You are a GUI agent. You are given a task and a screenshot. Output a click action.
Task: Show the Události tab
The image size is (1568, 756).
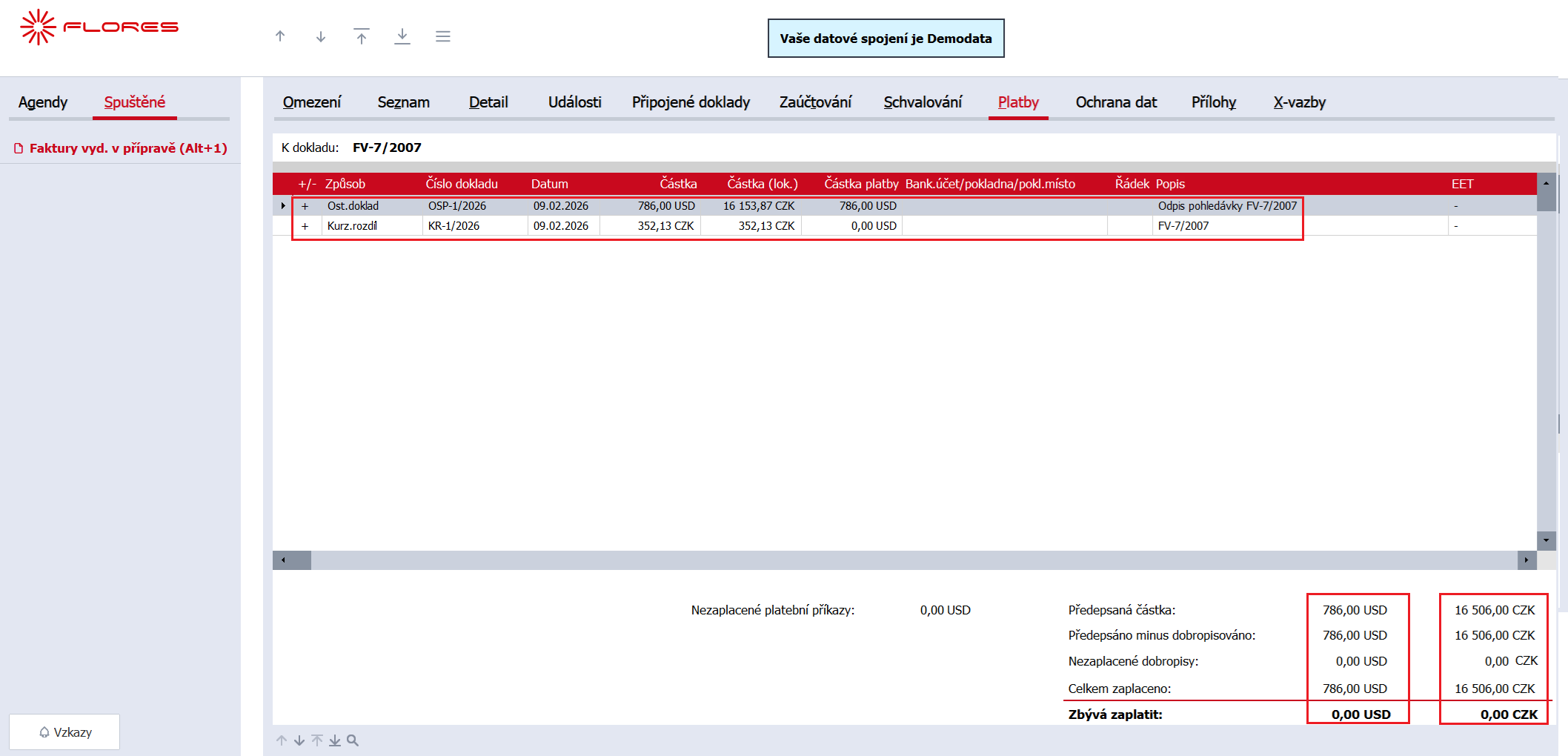pos(575,102)
